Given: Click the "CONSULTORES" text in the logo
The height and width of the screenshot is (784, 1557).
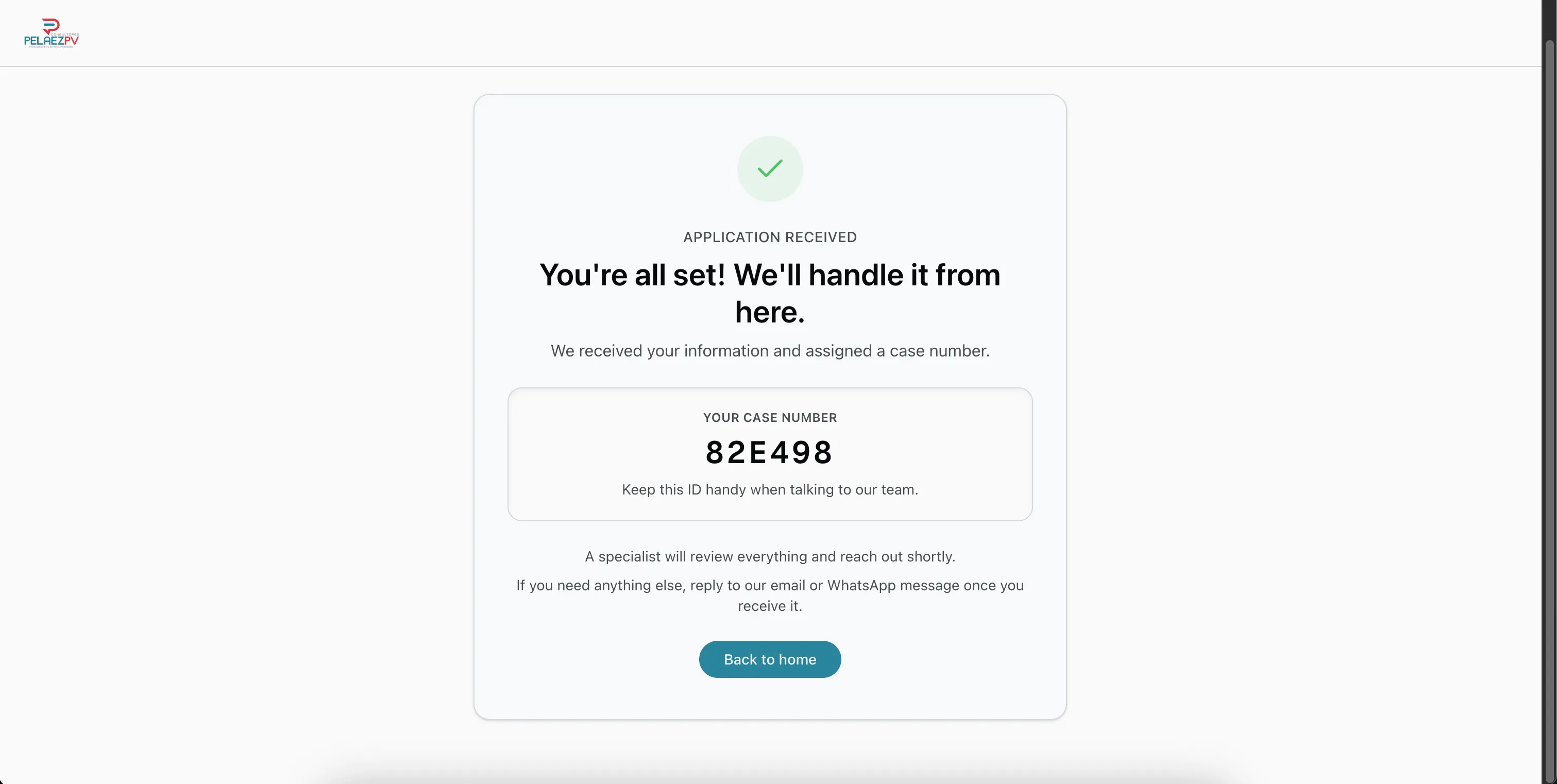Looking at the screenshot, I should 66,35.
